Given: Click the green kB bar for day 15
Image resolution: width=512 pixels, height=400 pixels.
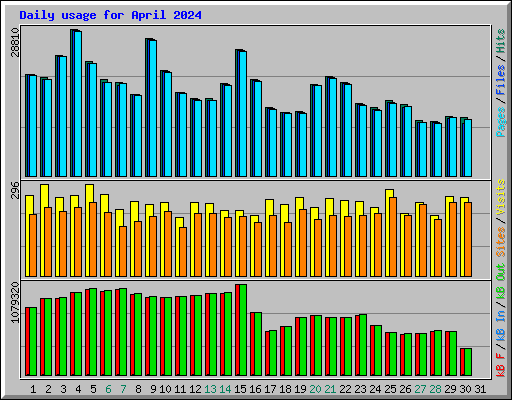Looking at the screenshot, I should tap(243, 330).
